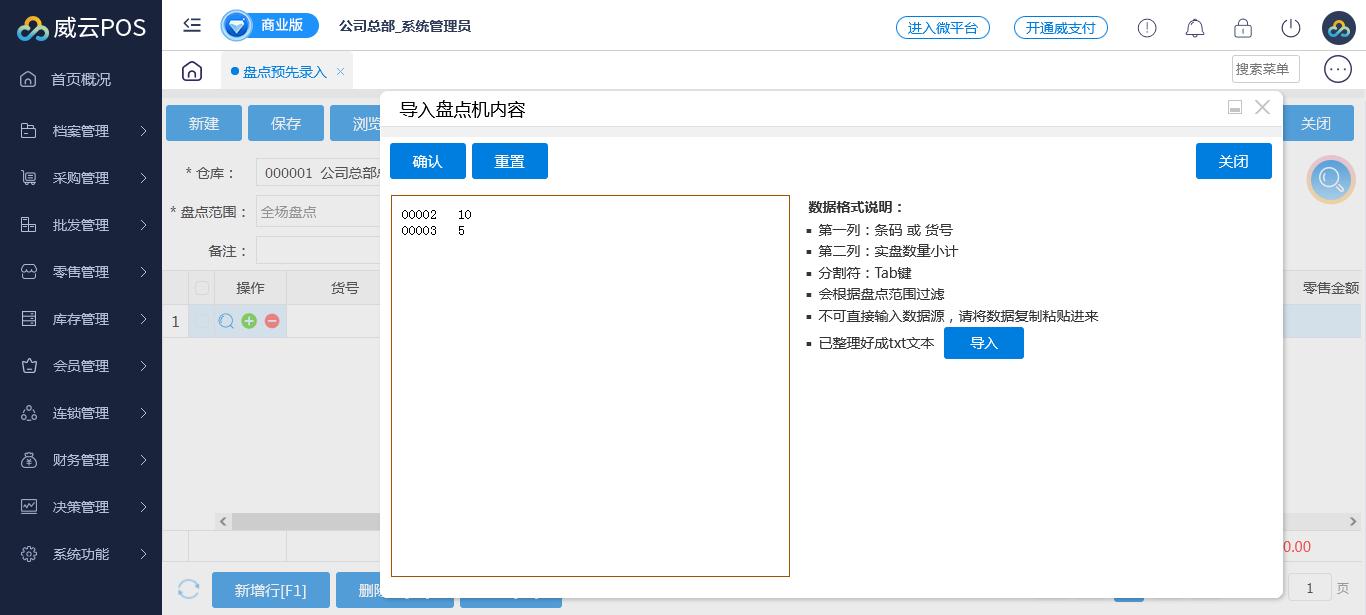
Task: Click the power logout icon
Action: pos(1290,28)
